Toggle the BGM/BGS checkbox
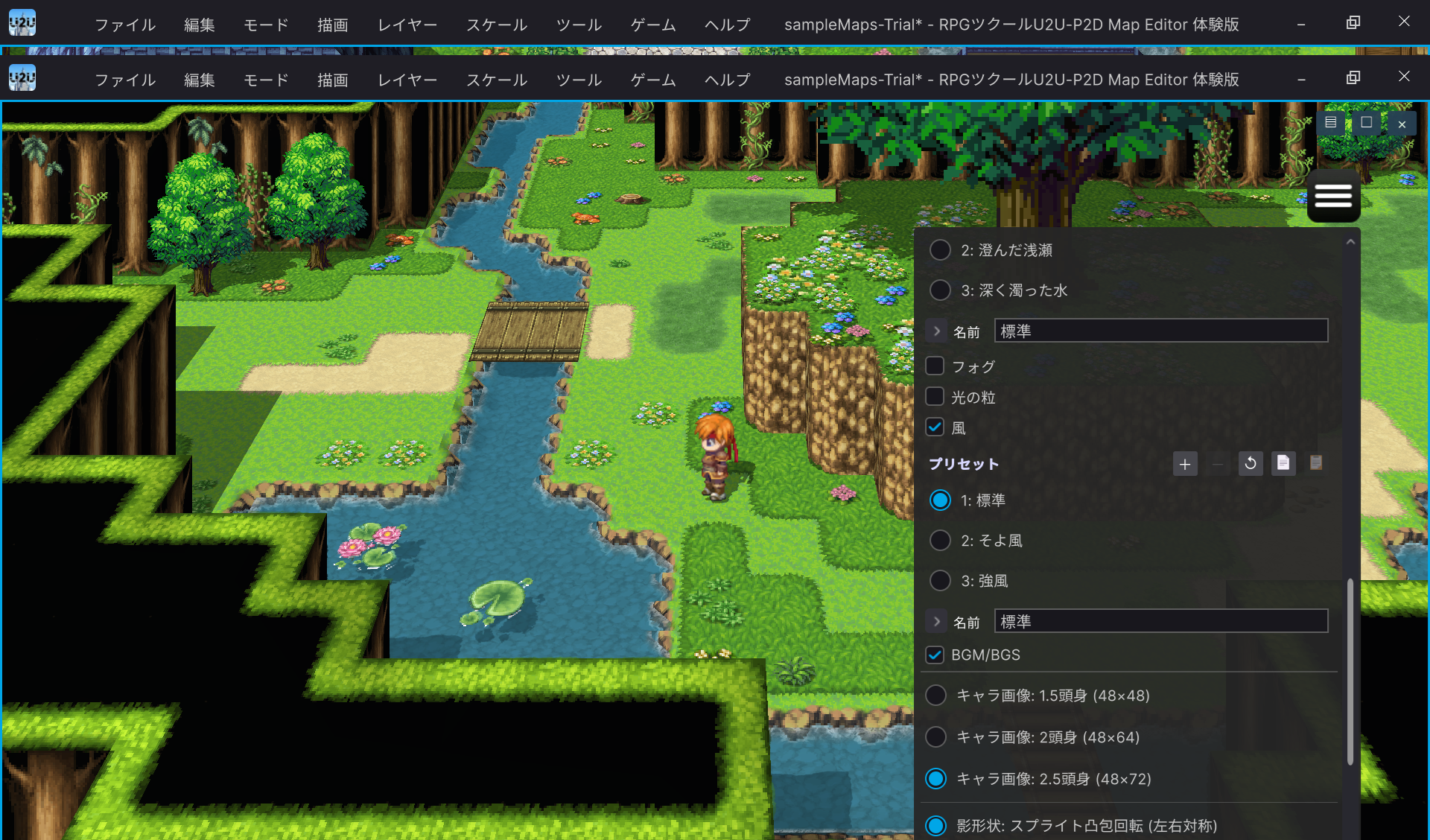Image resolution: width=1430 pixels, height=840 pixels. [x=935, y=655]
